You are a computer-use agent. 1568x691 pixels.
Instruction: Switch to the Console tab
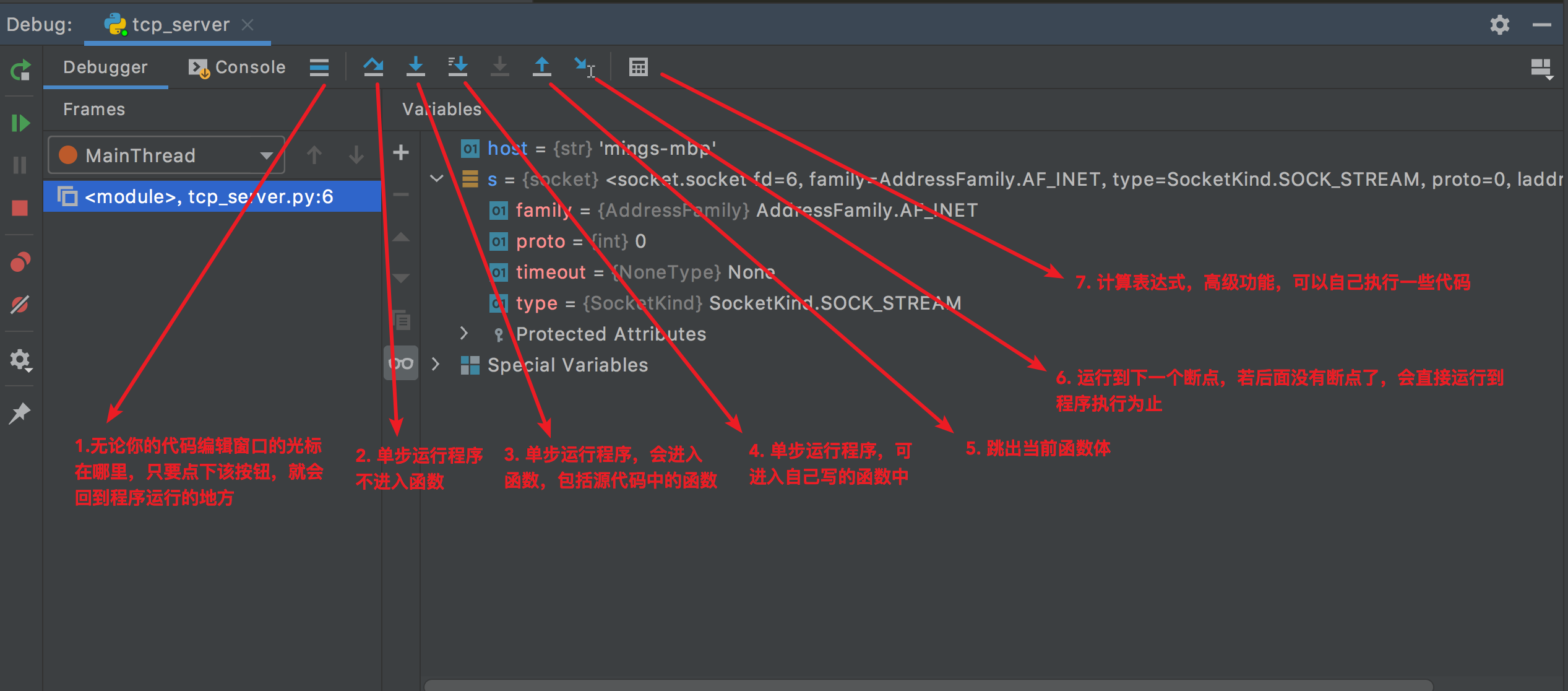pos(238,67)
